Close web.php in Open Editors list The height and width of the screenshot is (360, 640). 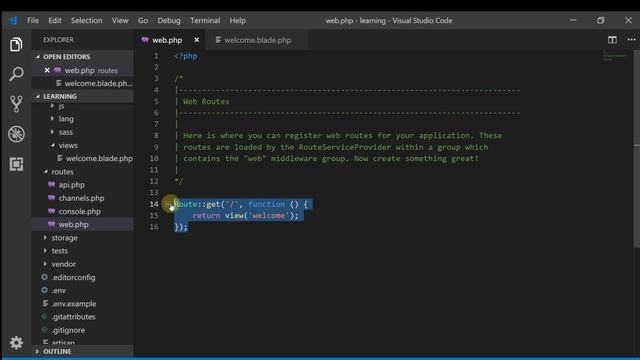coord(47,70)
